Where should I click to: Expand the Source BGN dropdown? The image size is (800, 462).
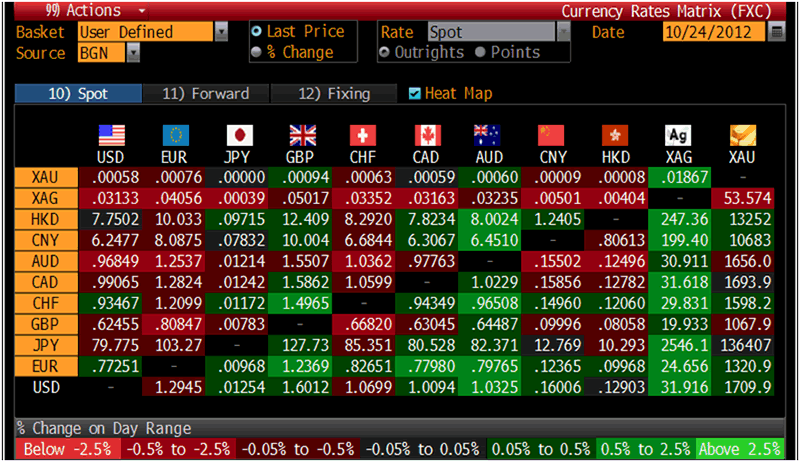tap(133, 53)
